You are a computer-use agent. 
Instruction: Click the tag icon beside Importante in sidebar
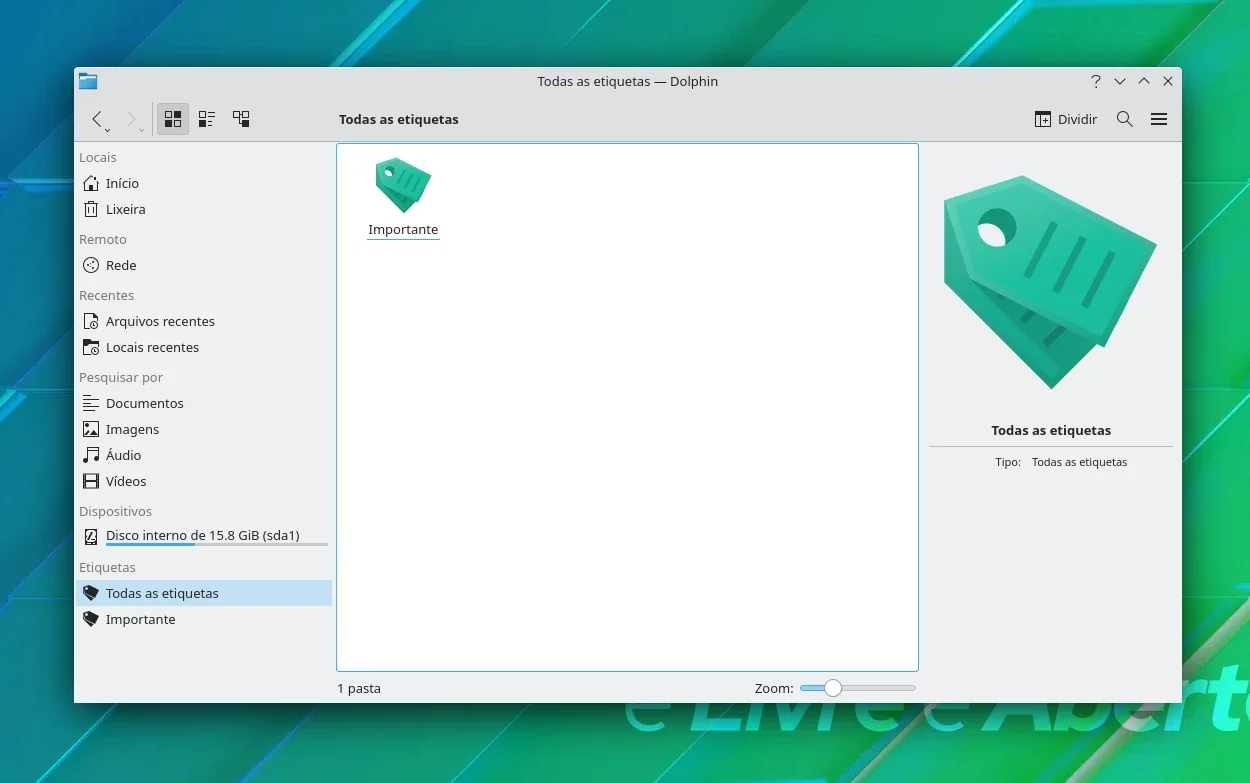pyautogui.click(x=91, y=619)
